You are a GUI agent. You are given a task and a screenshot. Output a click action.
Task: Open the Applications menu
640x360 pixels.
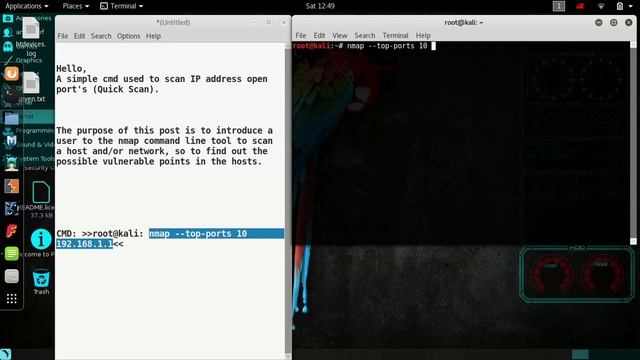tap(27, 6)
